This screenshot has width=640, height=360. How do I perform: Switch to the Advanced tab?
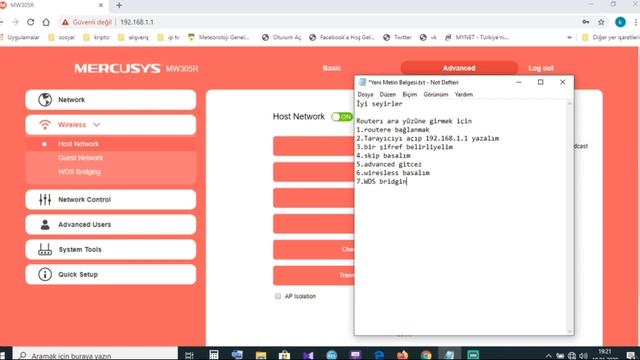click(x=459, y=68)
